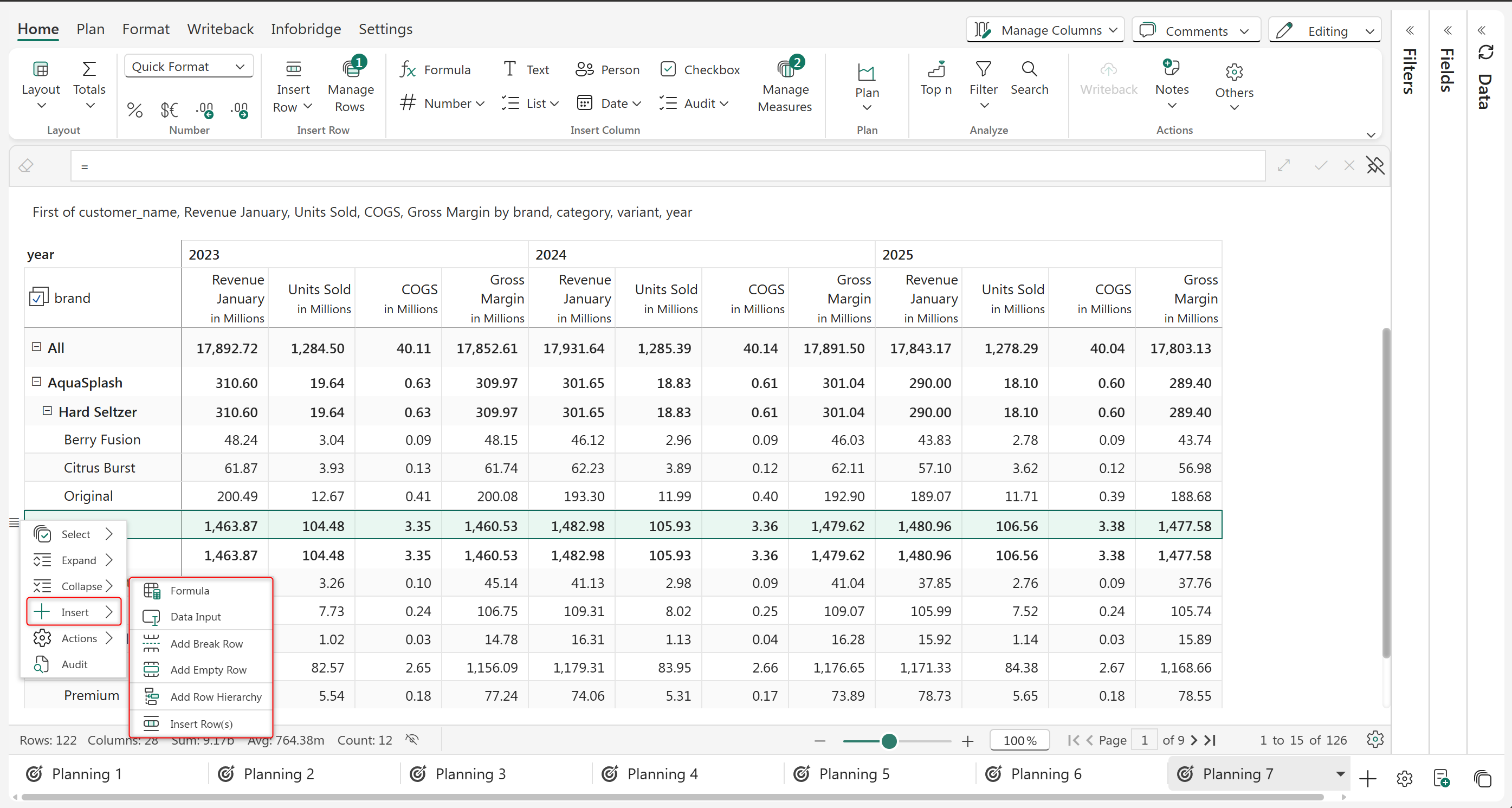Adjust the zoom slider handle
Viewport: 1512px width, 808px height.
889,740
